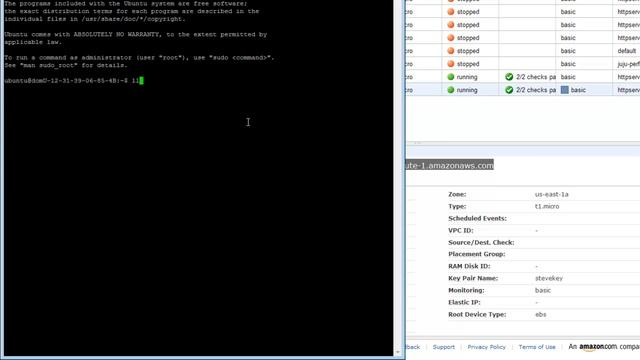Click the orange stopped icon in the default row
Screen dimensions: 640x360
click(x=451, y=51)
